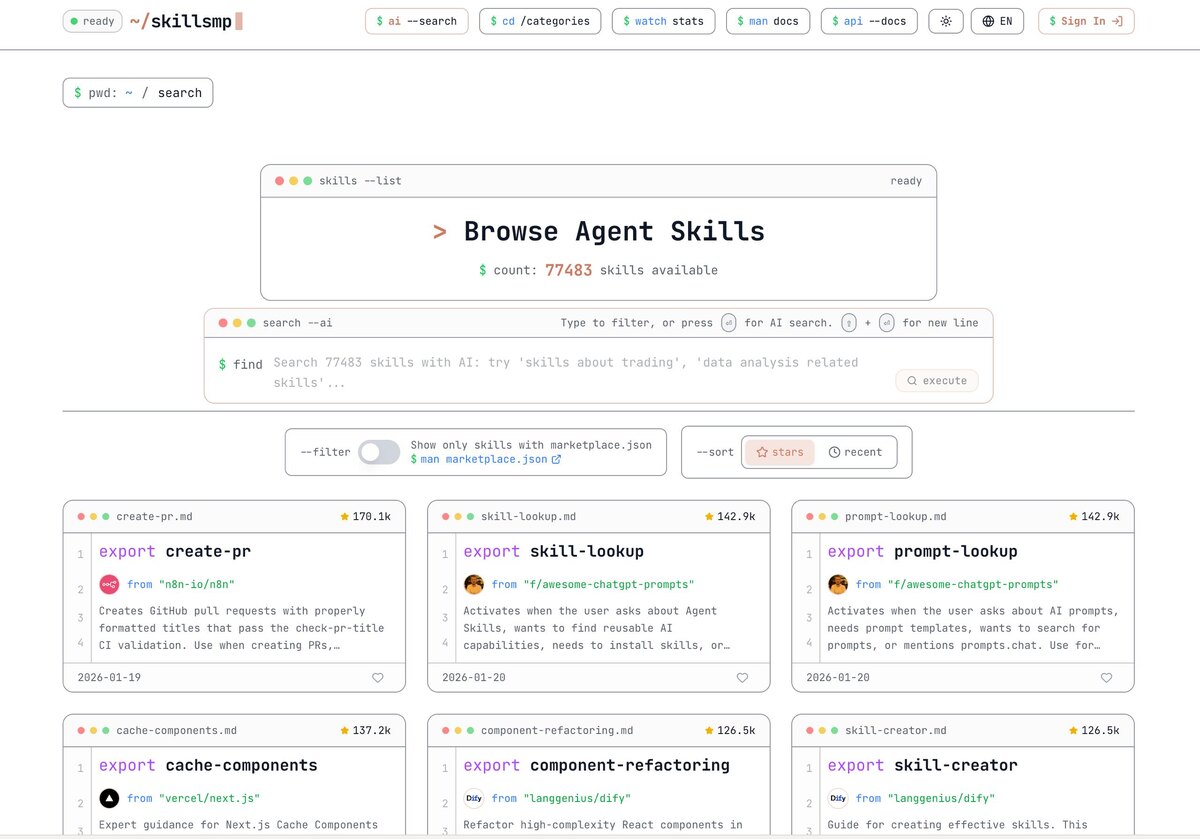Open watch stats nav item
The width and height of the screenshot is (1200, 839).
click(662, 21)
